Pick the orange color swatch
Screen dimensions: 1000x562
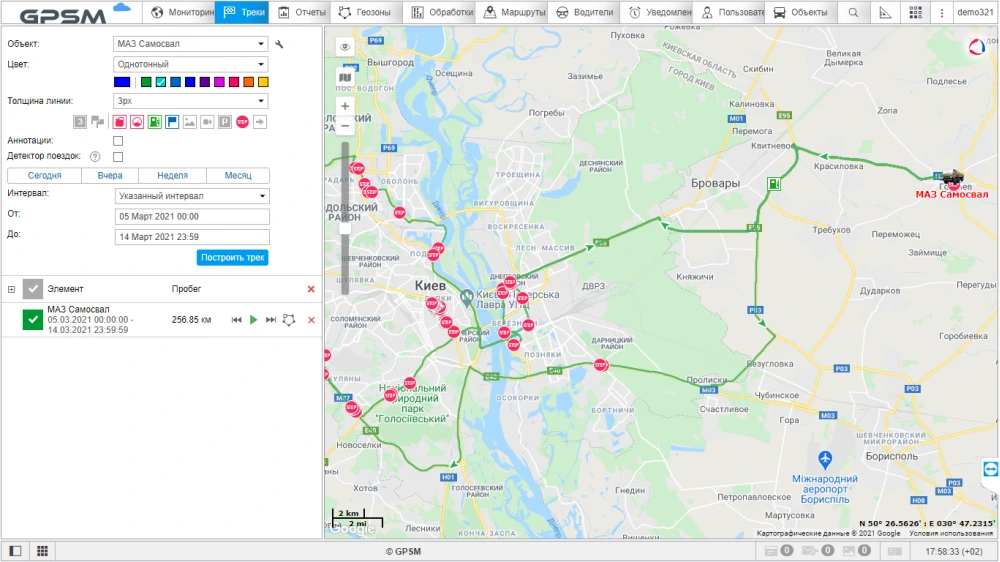[249, 82]
